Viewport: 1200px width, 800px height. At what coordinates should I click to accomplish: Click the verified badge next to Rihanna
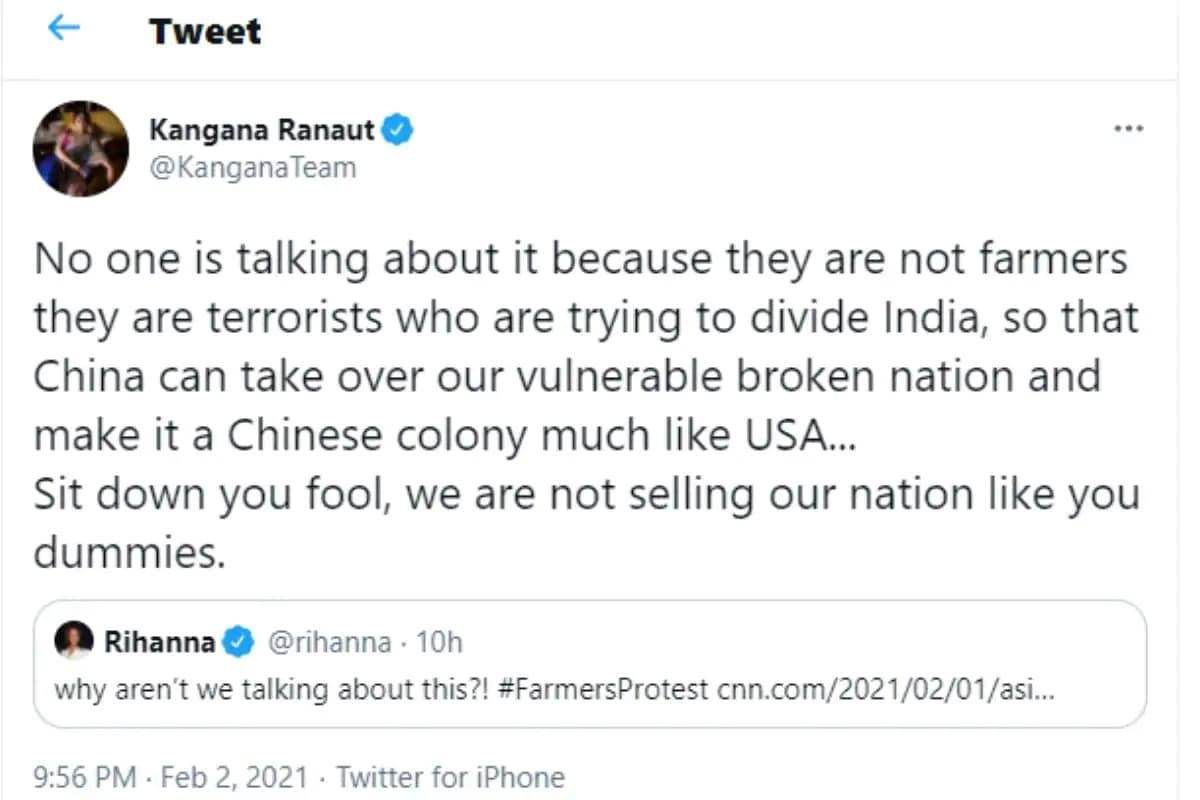238,642
